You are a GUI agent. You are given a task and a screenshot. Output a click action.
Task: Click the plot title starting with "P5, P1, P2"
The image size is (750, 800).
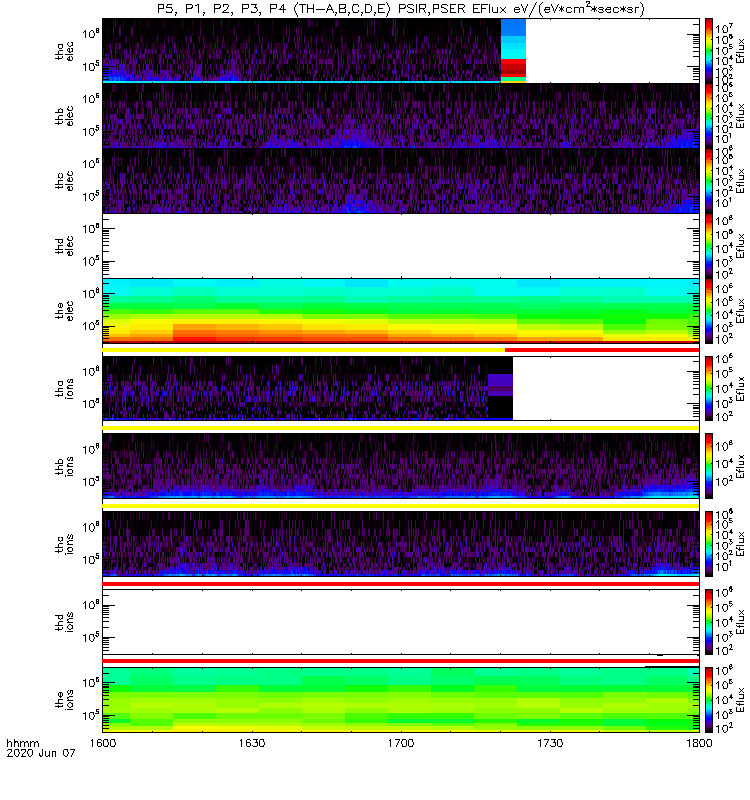click(401, 9)
